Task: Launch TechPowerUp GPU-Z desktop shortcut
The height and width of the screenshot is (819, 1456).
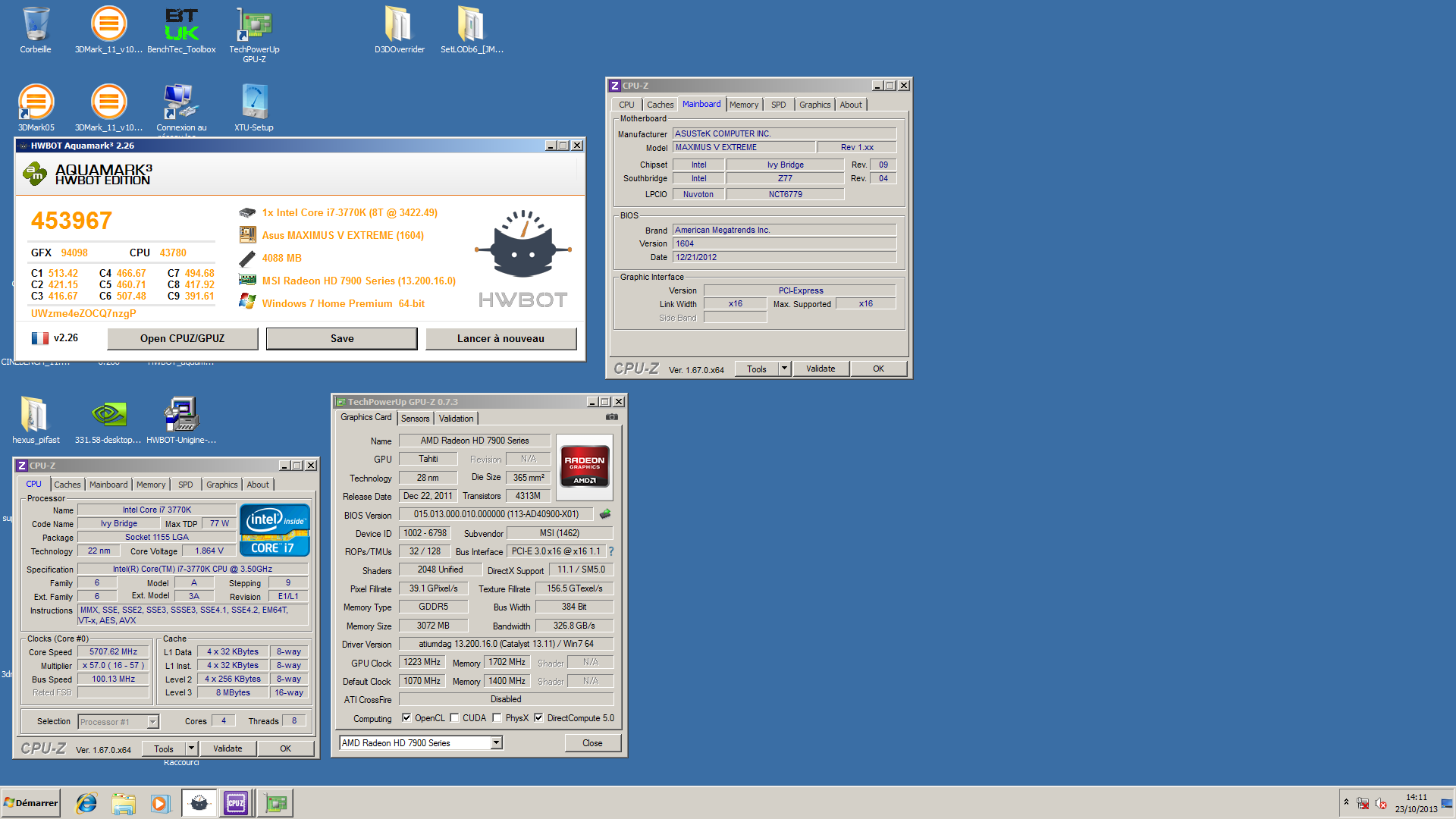Action: [x=254, y=34]
